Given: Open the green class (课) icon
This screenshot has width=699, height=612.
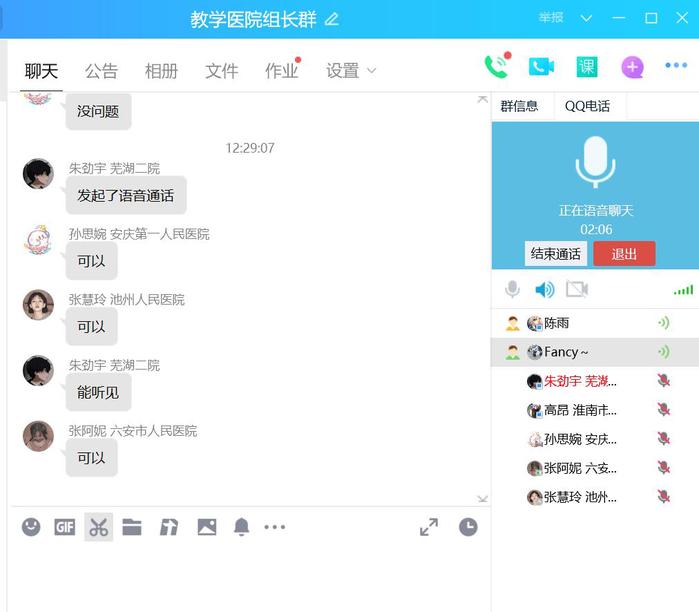Looking at the screenshot, I should (x=586, y=67).
